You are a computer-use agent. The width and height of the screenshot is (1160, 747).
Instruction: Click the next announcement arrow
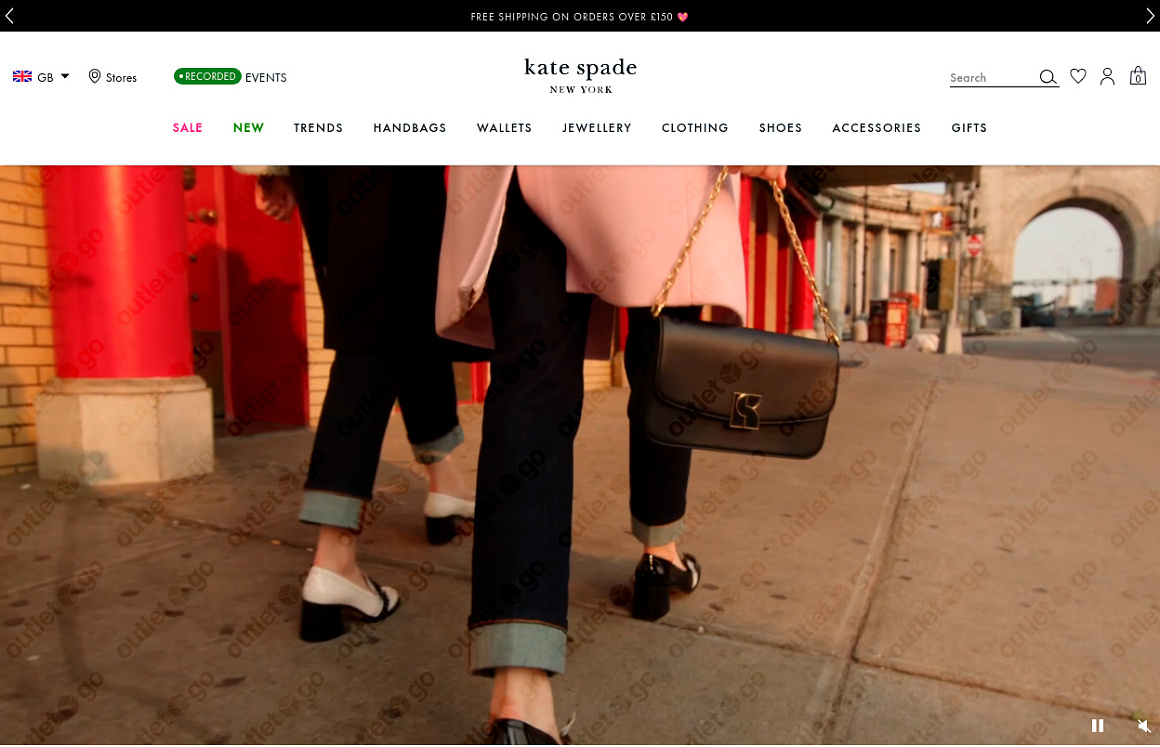pos(1150,16)
